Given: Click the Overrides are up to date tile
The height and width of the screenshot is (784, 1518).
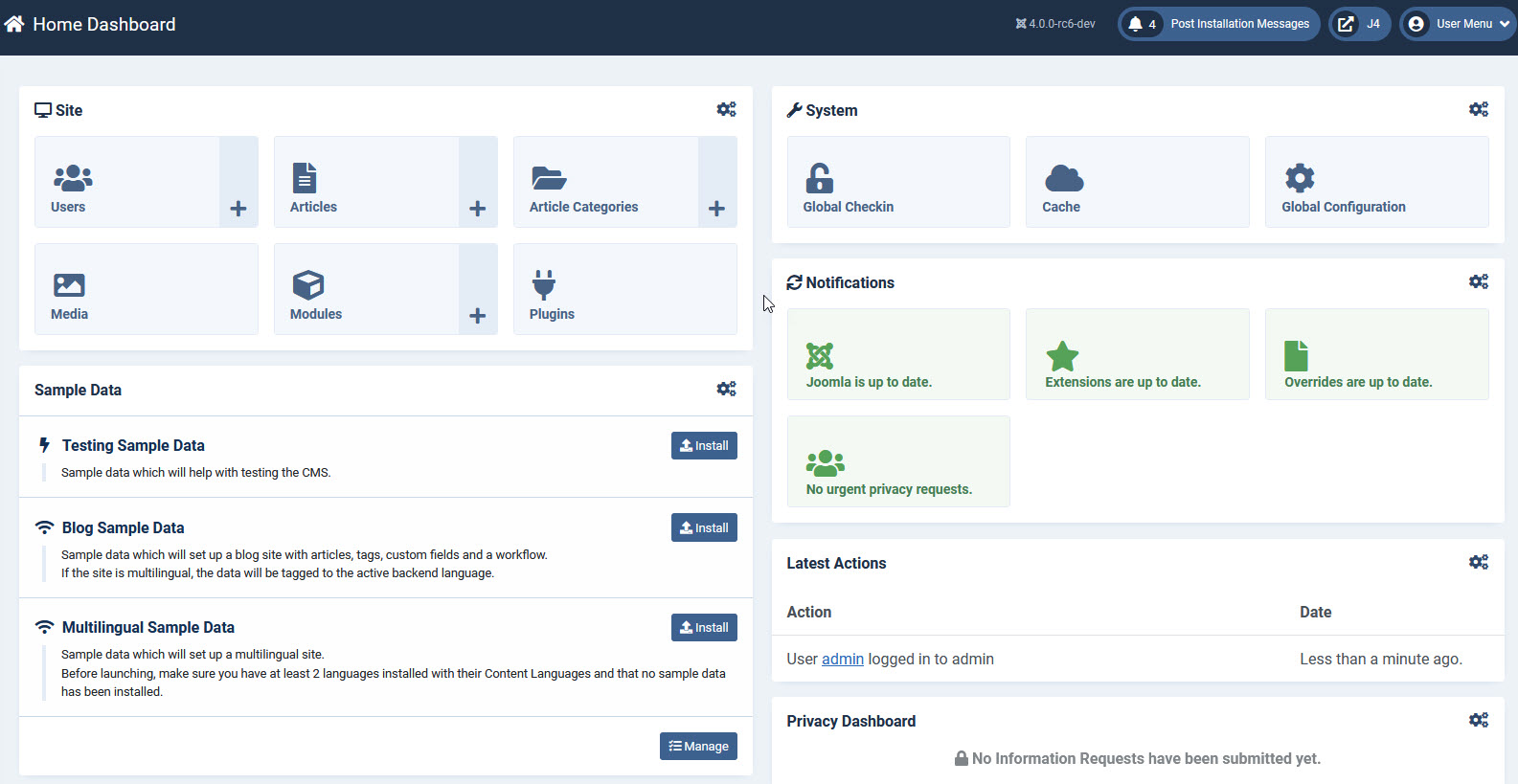Looking at the screenshot, I should [1377, 354].
